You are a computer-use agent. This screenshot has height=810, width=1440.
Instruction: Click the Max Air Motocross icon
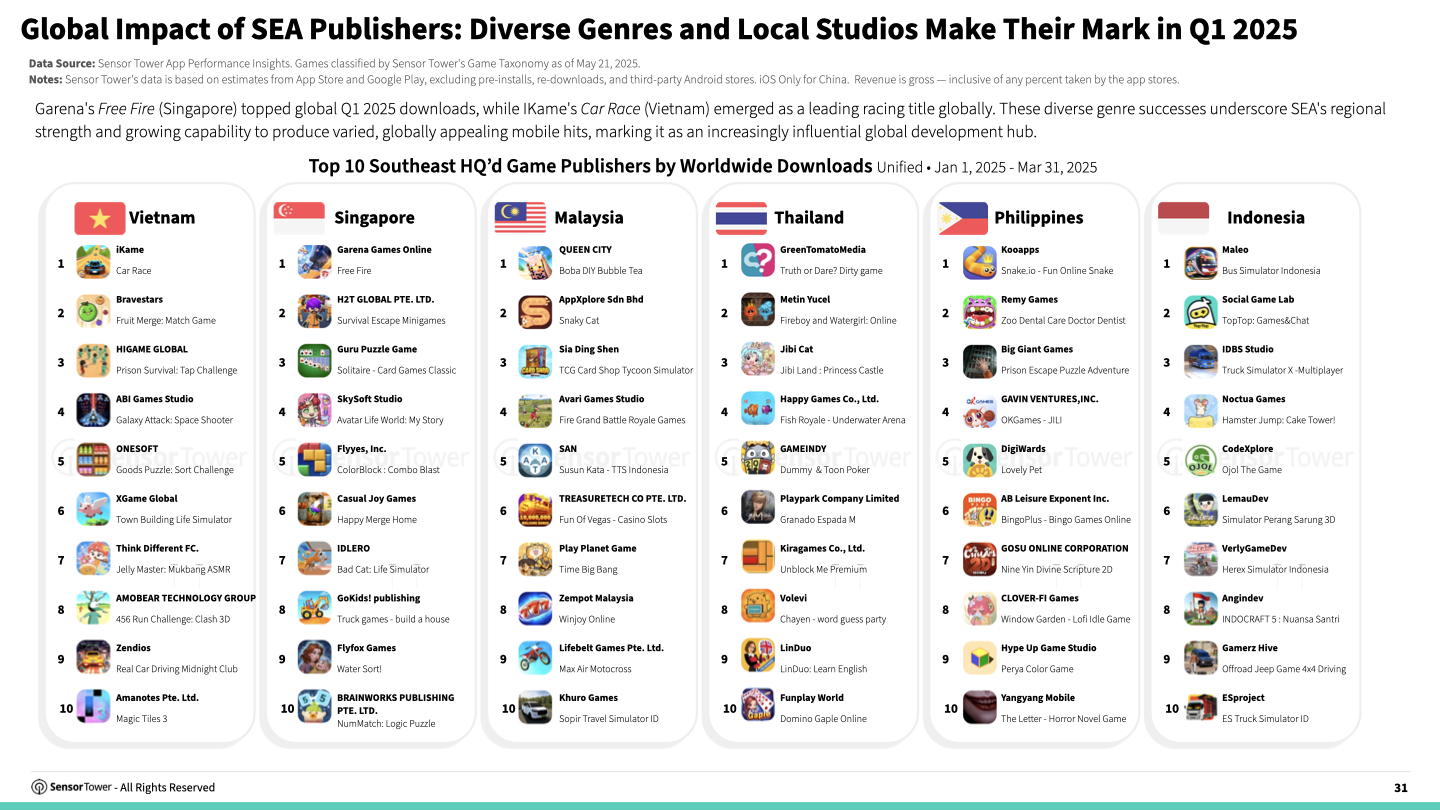tap(535, 659)
